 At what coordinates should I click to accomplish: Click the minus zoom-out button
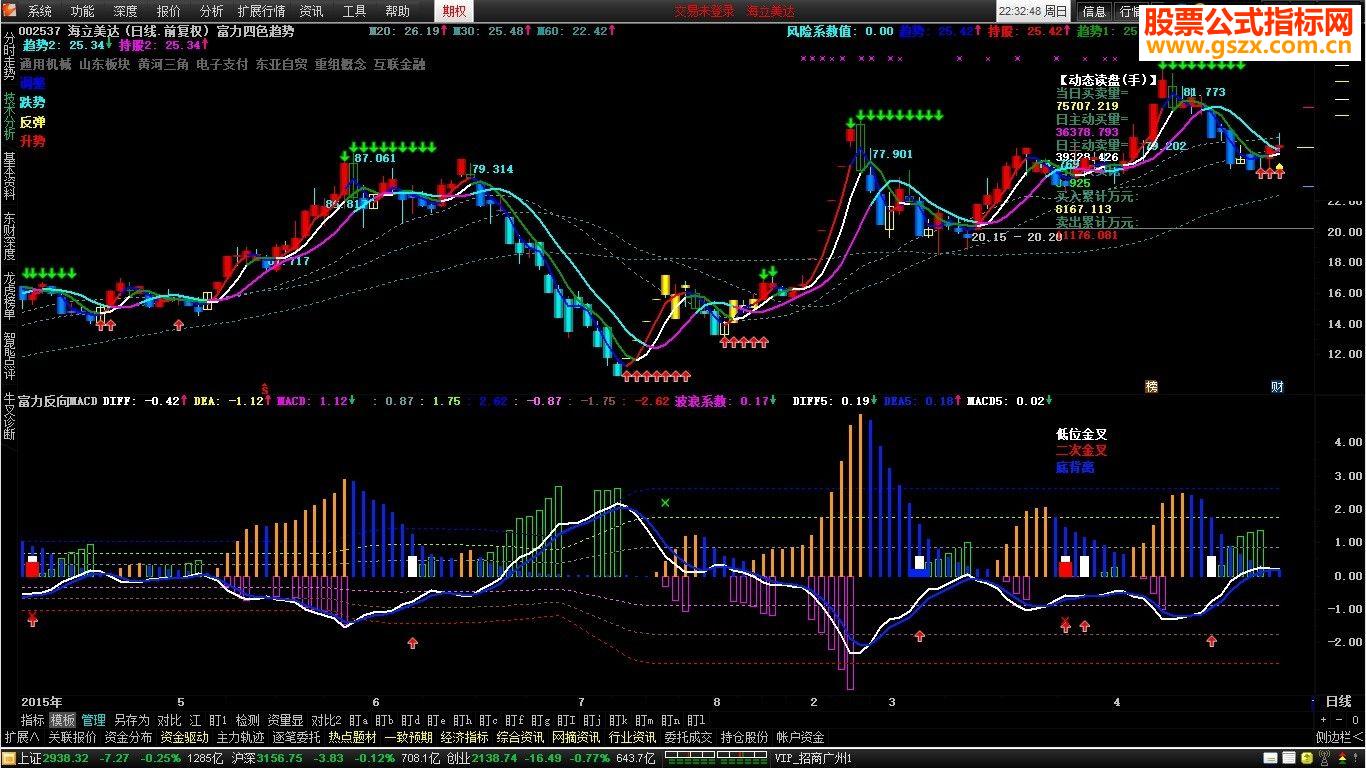pyautogui.click(x=1338, y=720)
